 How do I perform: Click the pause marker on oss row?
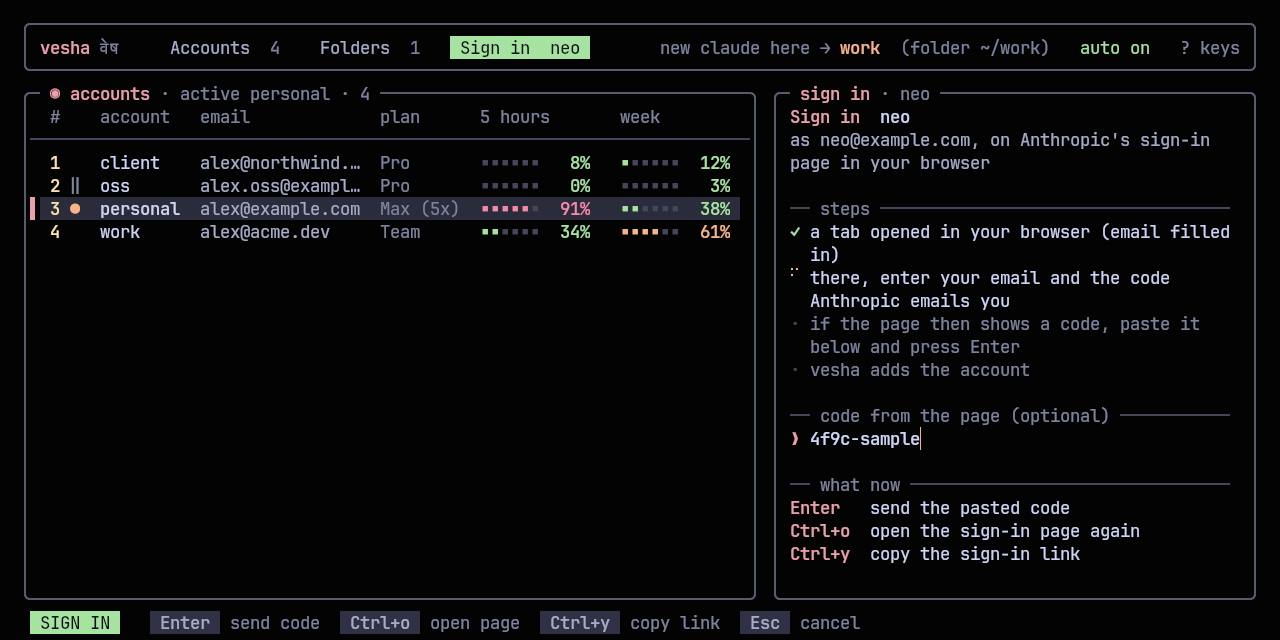[x=75, y=186]
